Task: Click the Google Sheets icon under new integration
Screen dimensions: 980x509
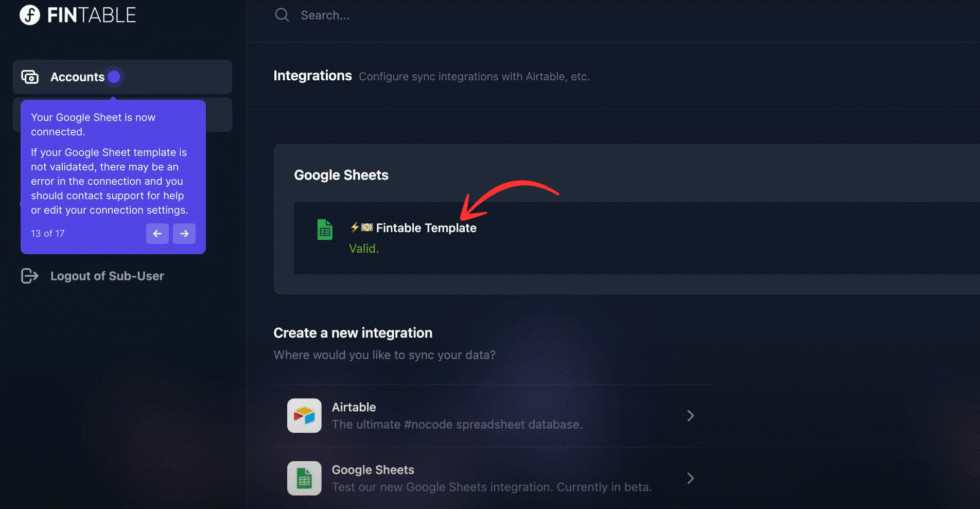Action: [304, 478]
